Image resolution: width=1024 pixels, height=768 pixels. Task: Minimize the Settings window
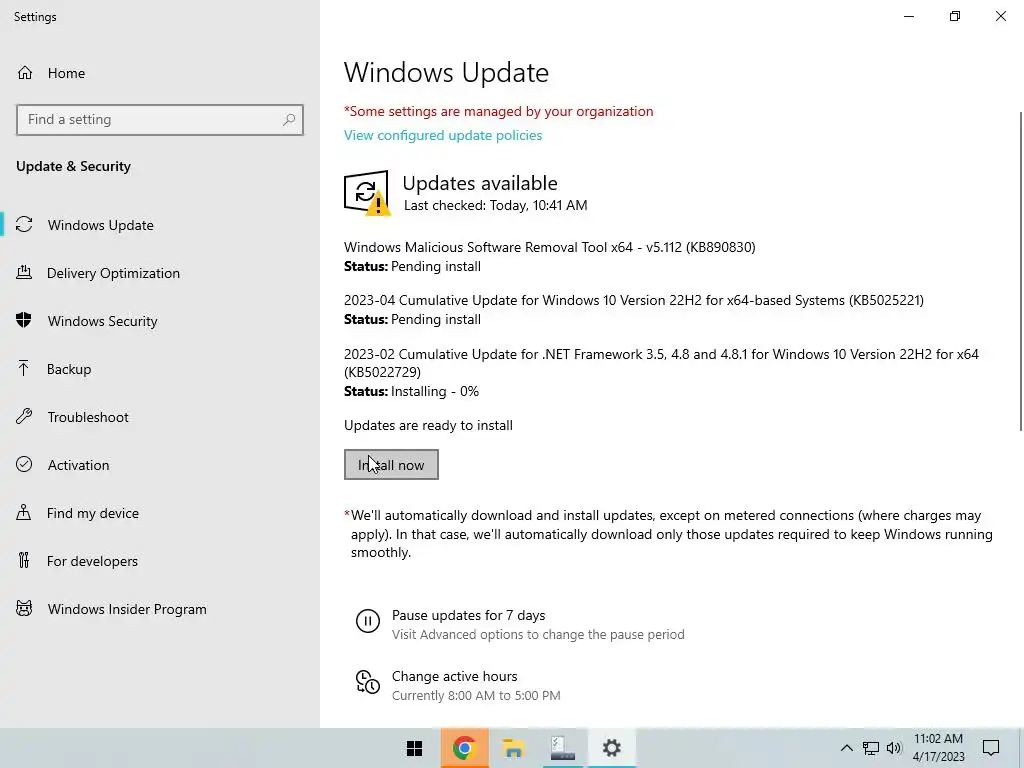point(909,16)
